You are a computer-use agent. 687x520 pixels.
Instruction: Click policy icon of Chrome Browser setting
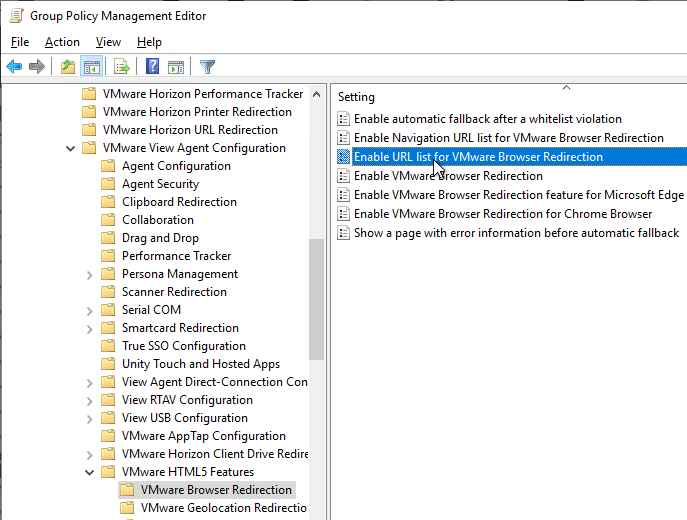point(344,213)
